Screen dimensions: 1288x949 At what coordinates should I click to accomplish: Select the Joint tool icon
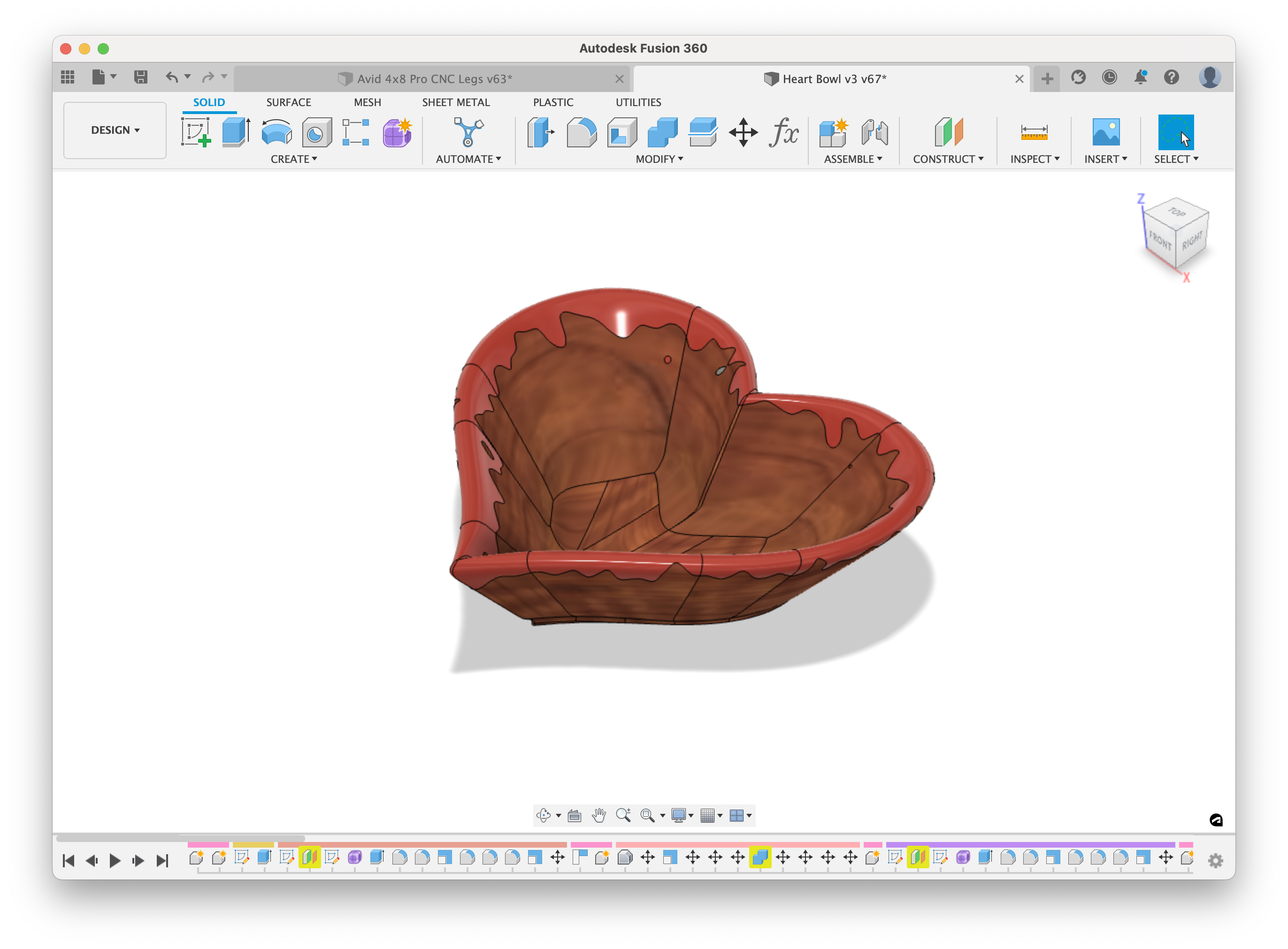(x=874, y=132)
